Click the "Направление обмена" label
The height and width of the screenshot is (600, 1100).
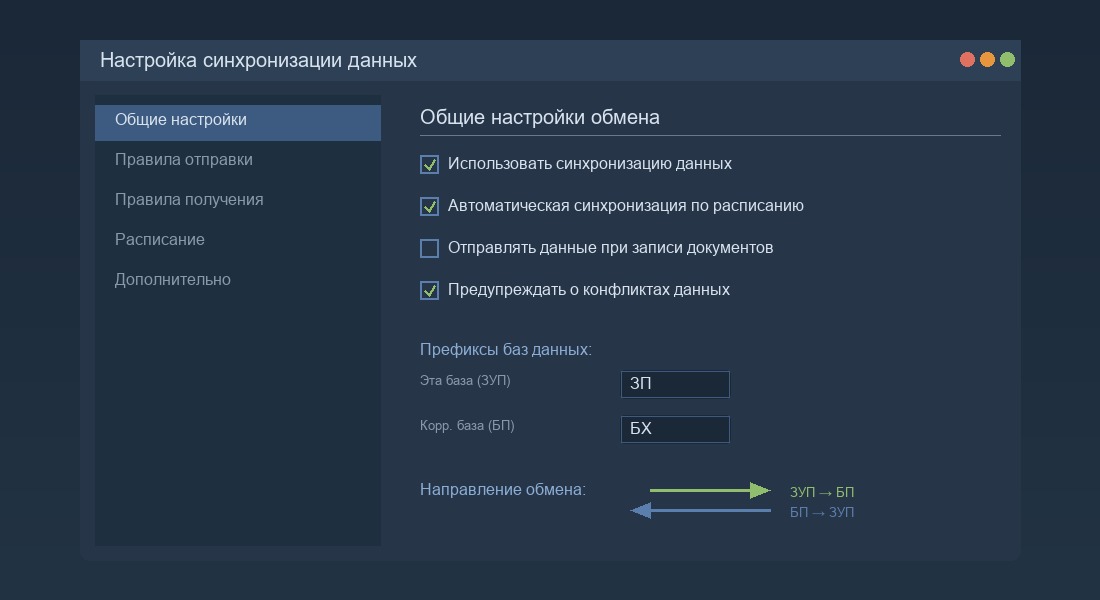503,489
